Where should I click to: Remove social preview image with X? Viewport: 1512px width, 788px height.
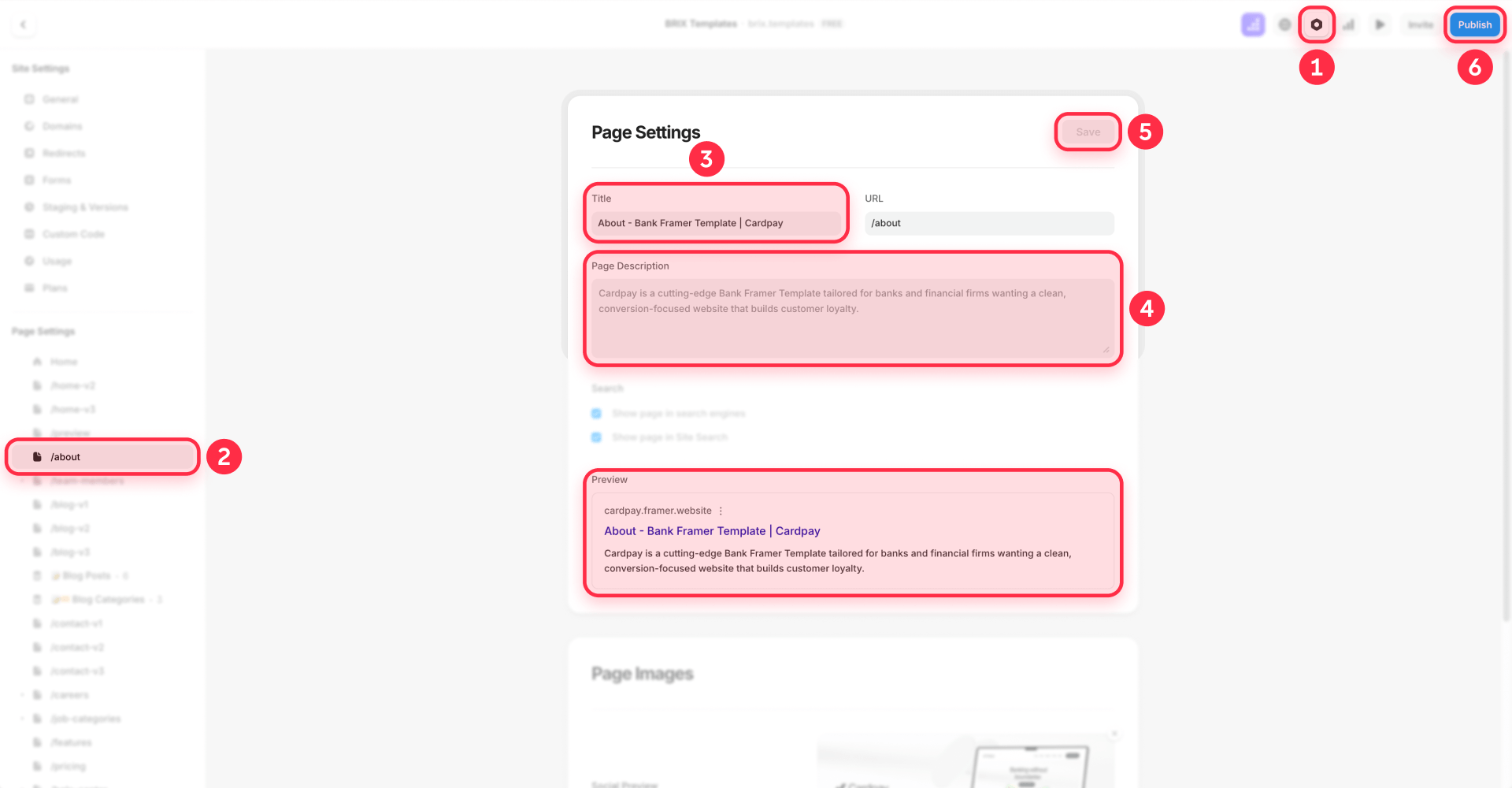tap(1114, 734)
